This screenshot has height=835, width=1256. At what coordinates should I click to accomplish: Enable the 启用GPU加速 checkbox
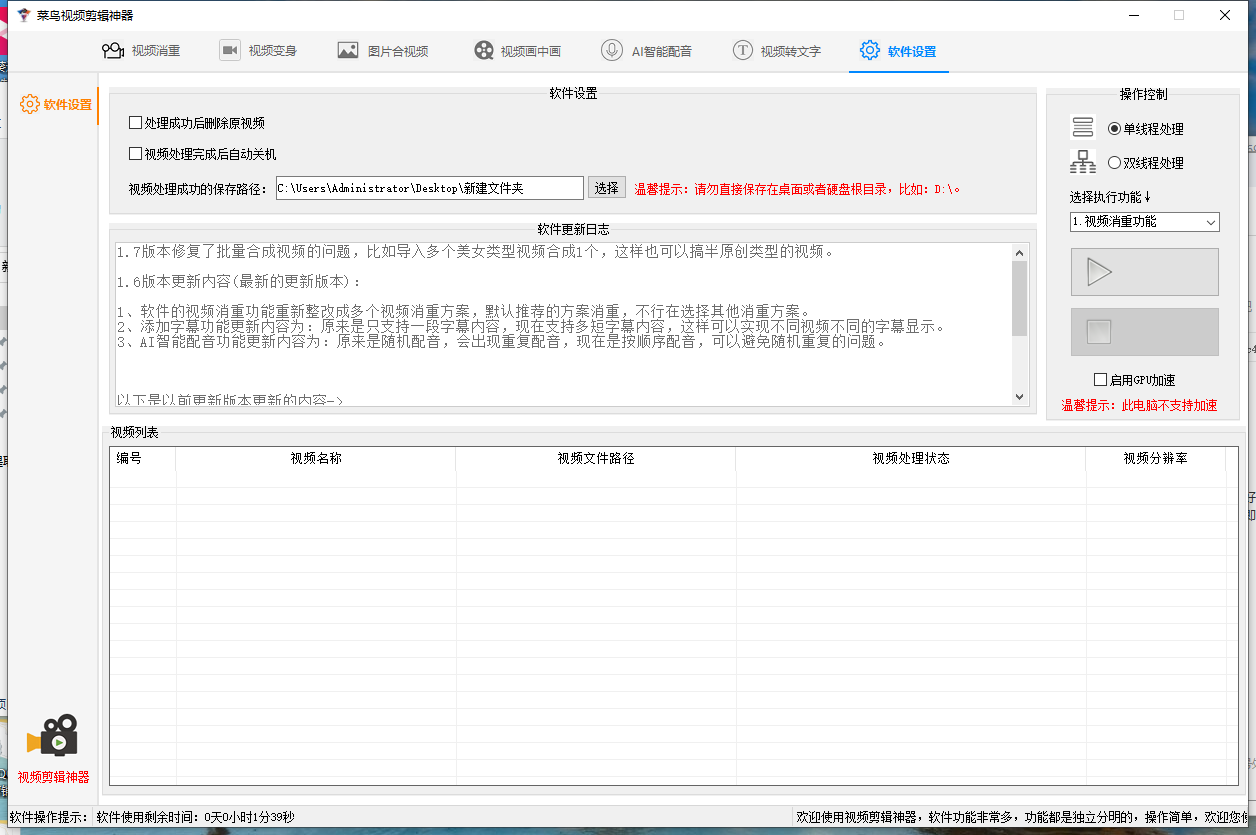tap(1101, 380)
